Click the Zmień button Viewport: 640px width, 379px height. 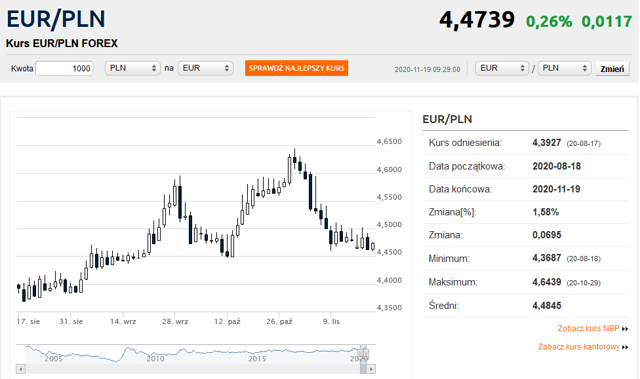click(612, 69)
